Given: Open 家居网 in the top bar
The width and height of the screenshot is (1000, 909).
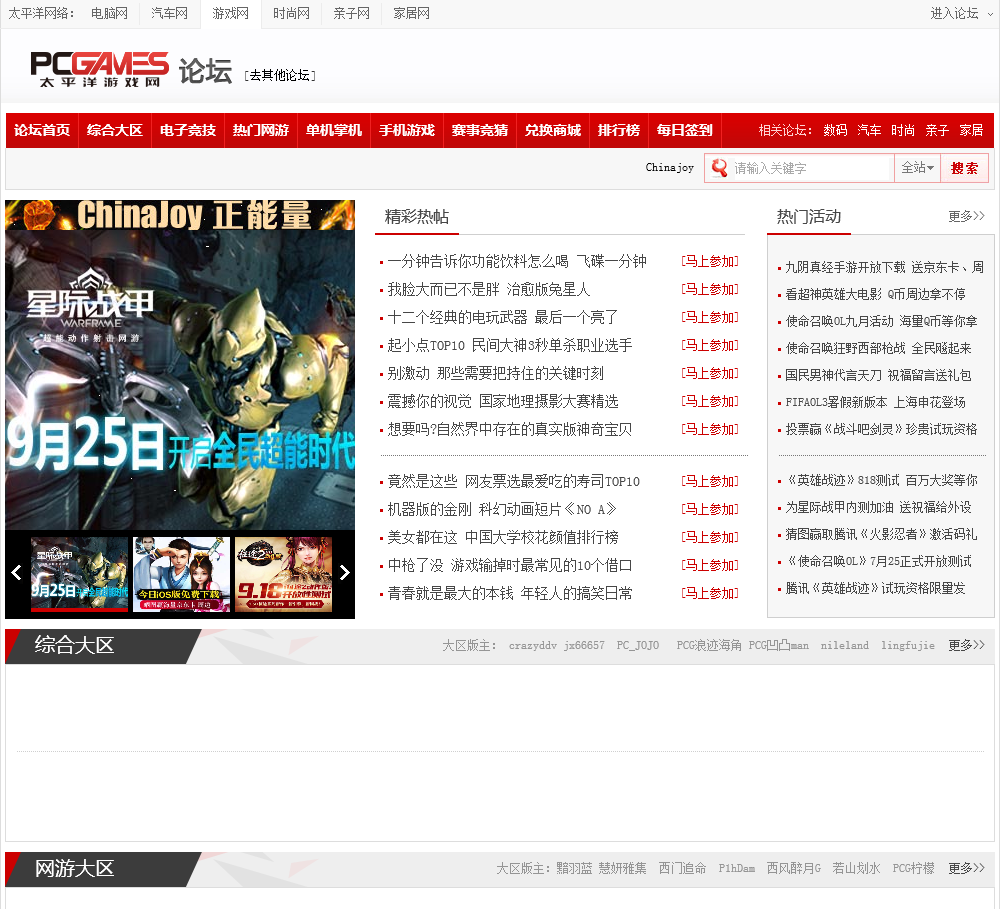Looking at the screenshot, I should pos(411,13).
